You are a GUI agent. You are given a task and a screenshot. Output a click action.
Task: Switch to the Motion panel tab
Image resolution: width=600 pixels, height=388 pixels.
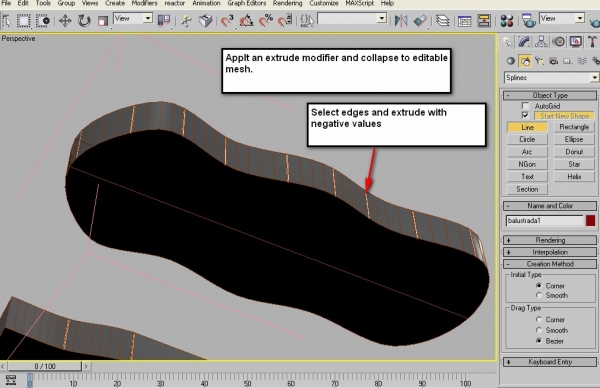coord(559,41)
